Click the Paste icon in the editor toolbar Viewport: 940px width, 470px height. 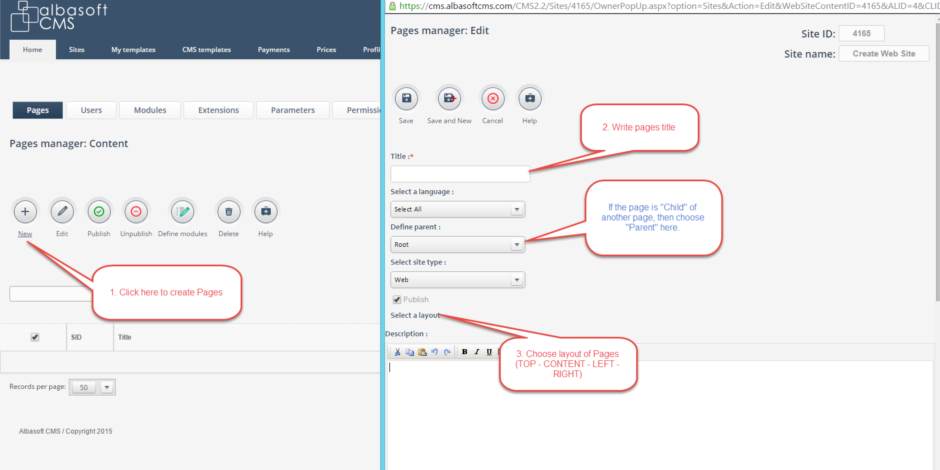click(x=422, y=352)
